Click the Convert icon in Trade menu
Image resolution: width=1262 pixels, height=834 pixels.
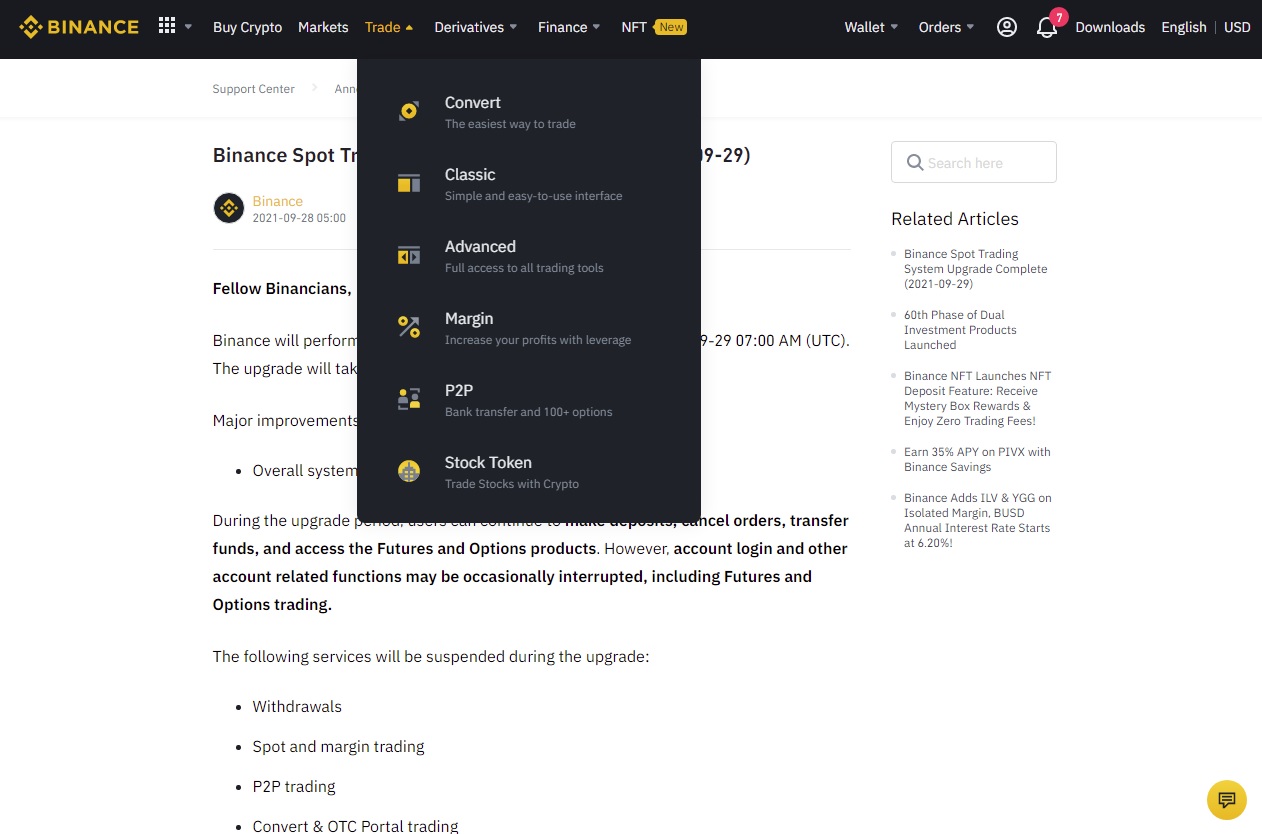(x=408, y=111)
